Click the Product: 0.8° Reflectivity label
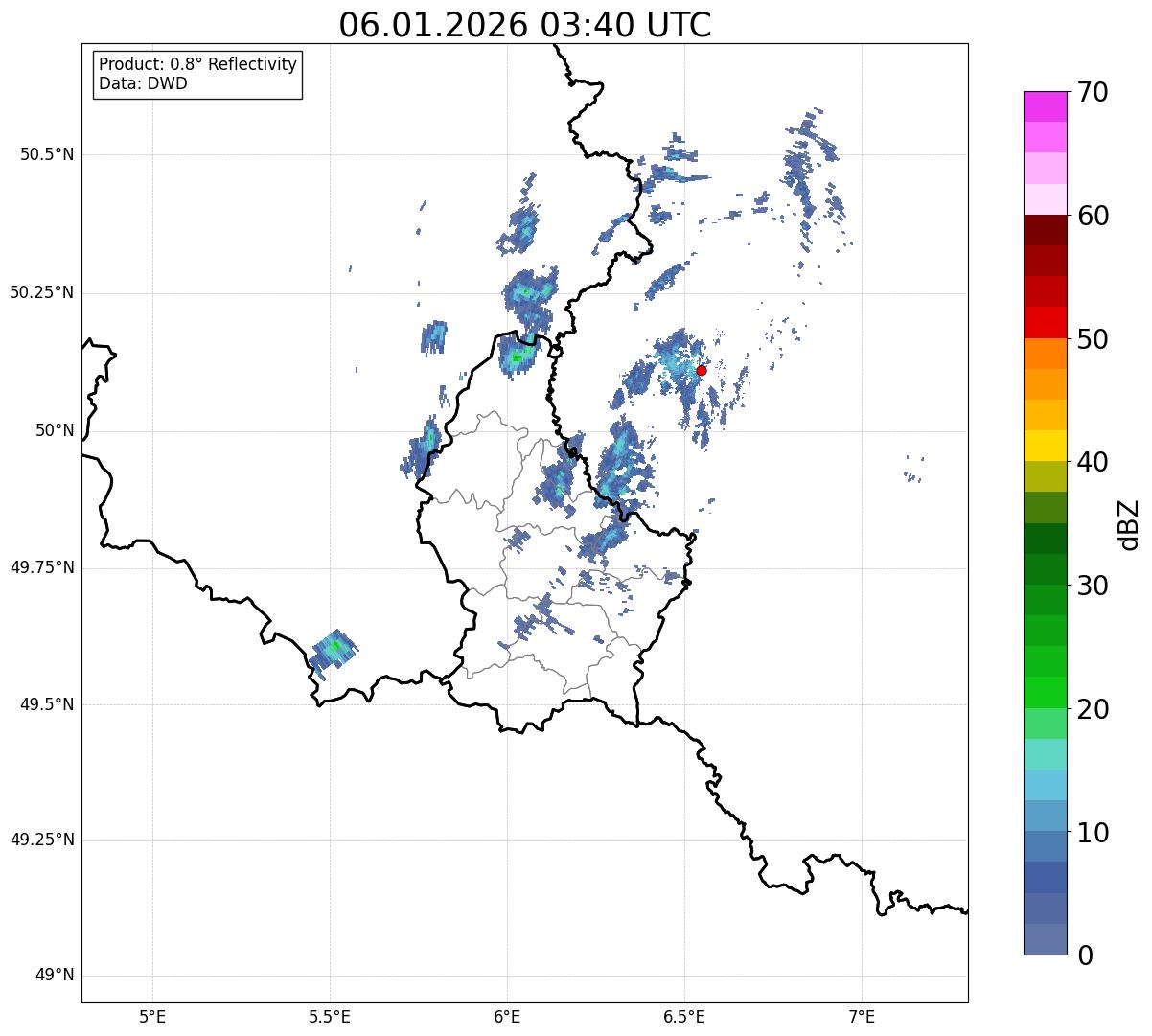This screenshot has width=1152, height=1036. [198, 64]
